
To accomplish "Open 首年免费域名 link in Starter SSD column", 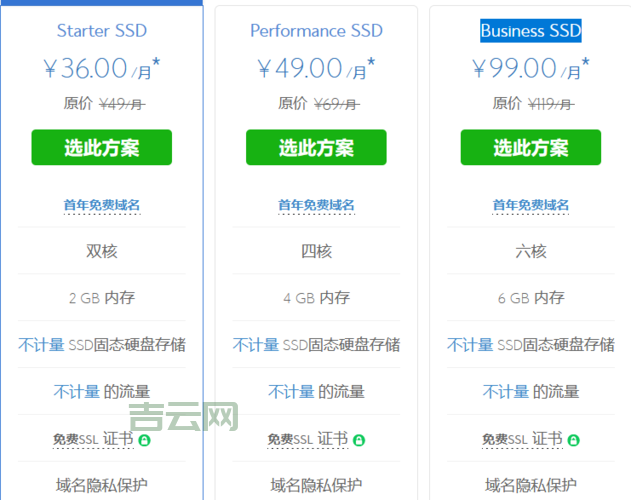I will 101,205.
